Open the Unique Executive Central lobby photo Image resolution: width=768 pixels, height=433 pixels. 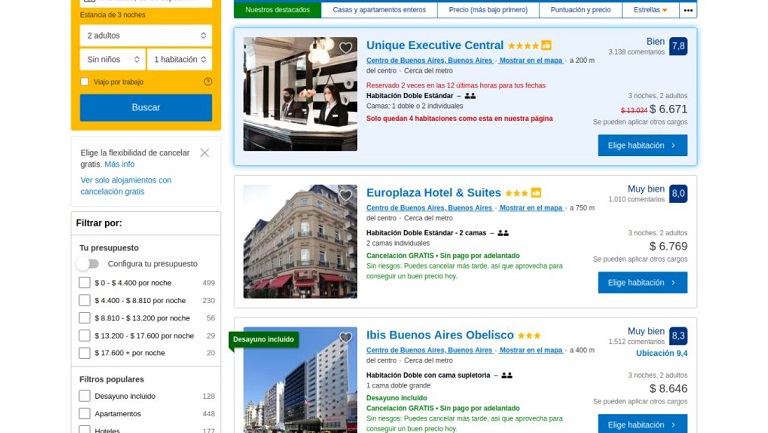pyautogui.click(x=300, y=94)
